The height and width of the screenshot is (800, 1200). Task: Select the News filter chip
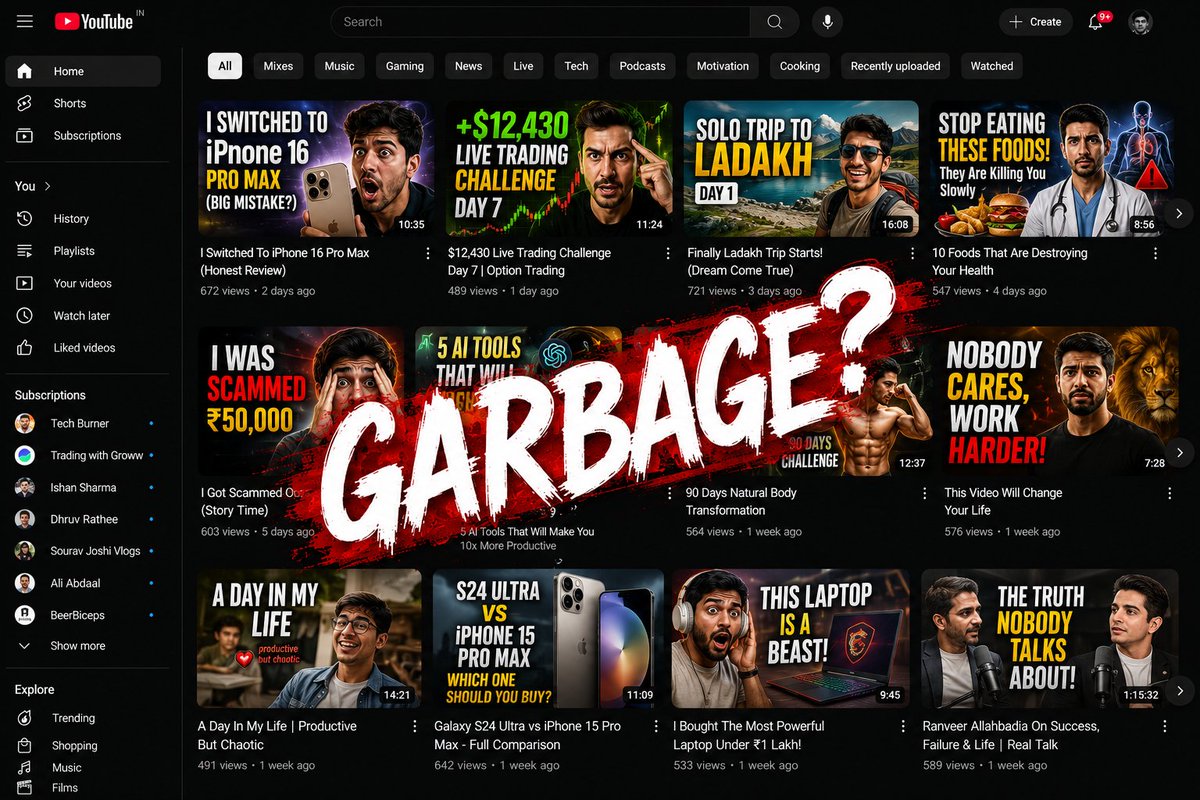coord(468,66)
